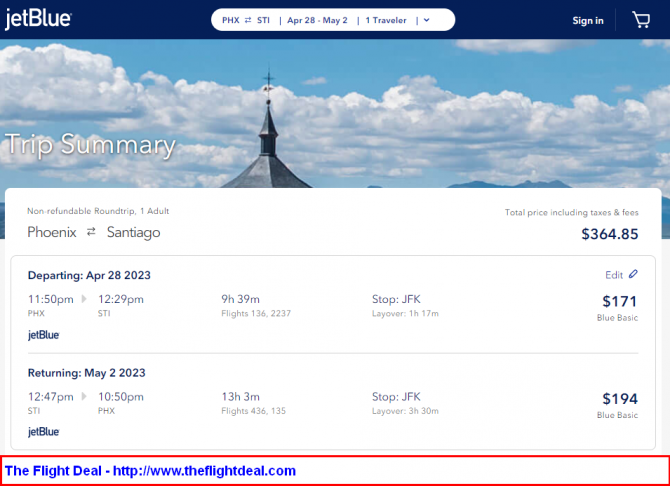Click return departure time 12:47pm
Image resolution: width=670 pixels, height=486 pixels.
pyautogui.click(x=51, y=397)
